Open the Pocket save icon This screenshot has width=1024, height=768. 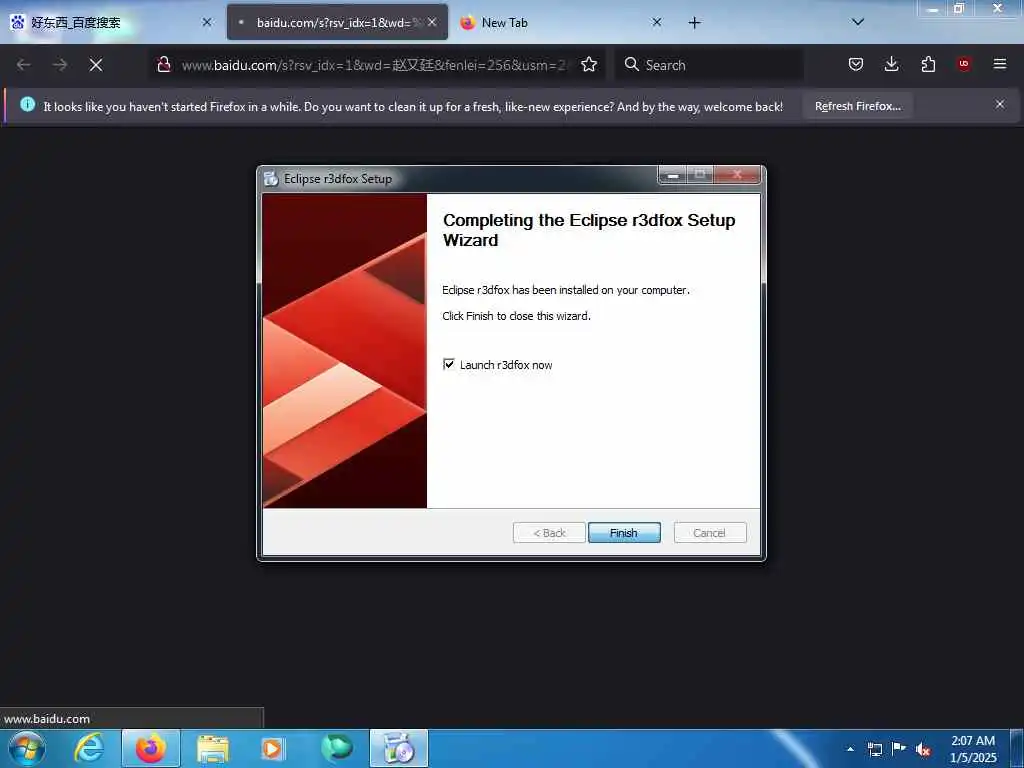click(856, 64)
